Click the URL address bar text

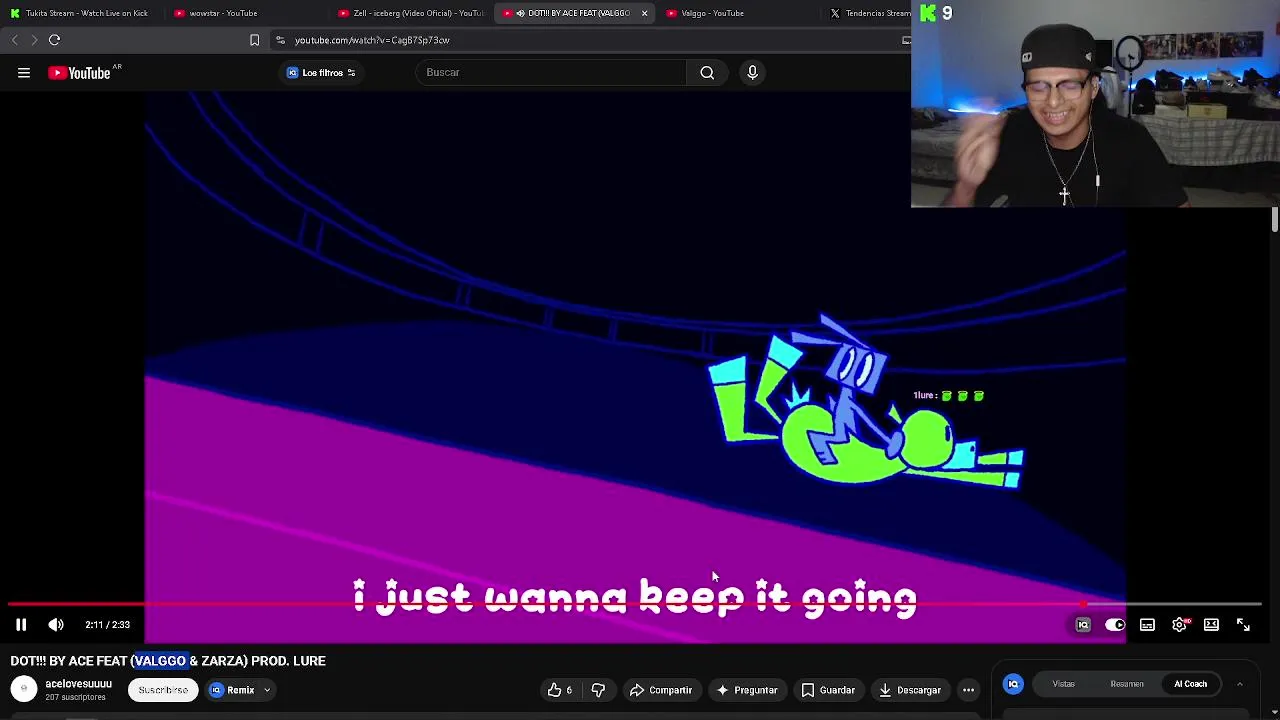[372, 40]
